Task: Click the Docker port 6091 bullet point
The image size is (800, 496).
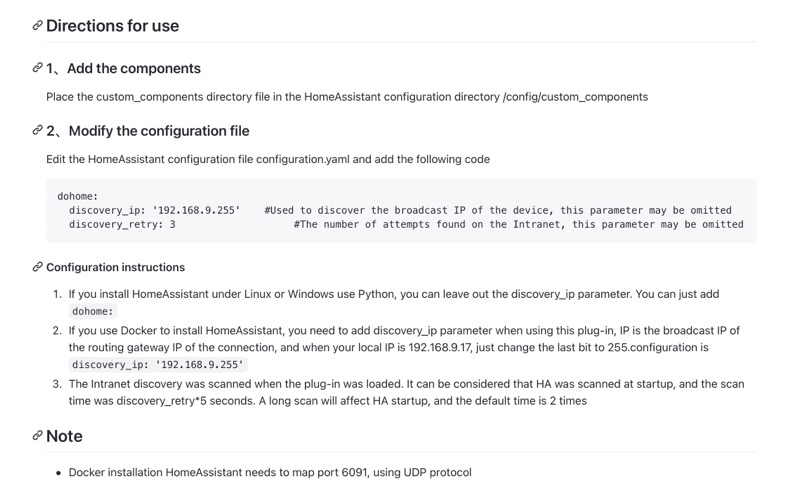Action: [x=270, y=473]
